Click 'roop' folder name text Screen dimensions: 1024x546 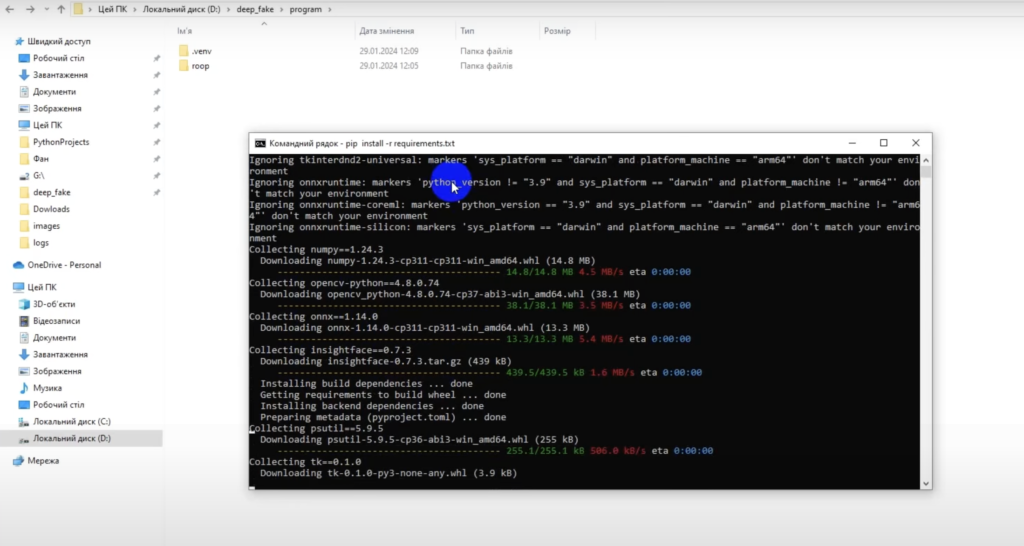(200, 66)
